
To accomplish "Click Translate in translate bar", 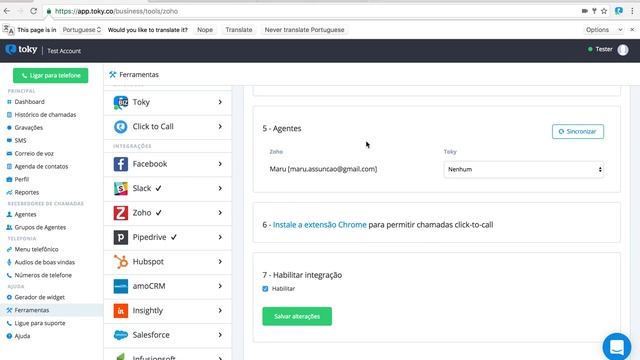I will click(239, 30).
